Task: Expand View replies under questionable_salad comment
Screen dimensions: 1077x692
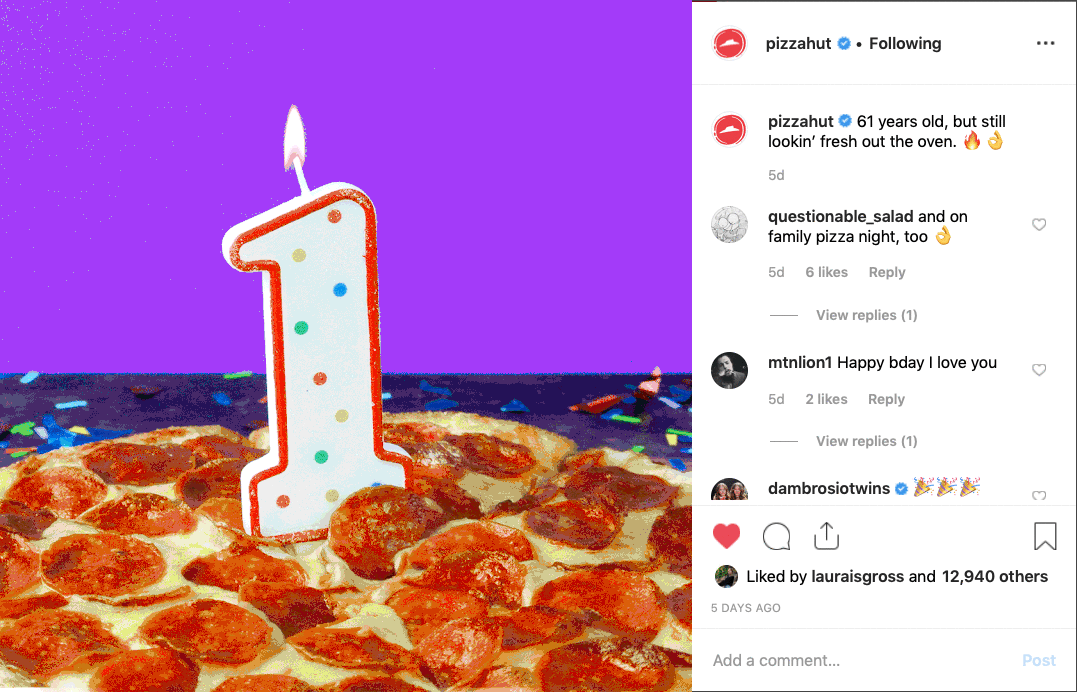Action: [x=866, y=315]
